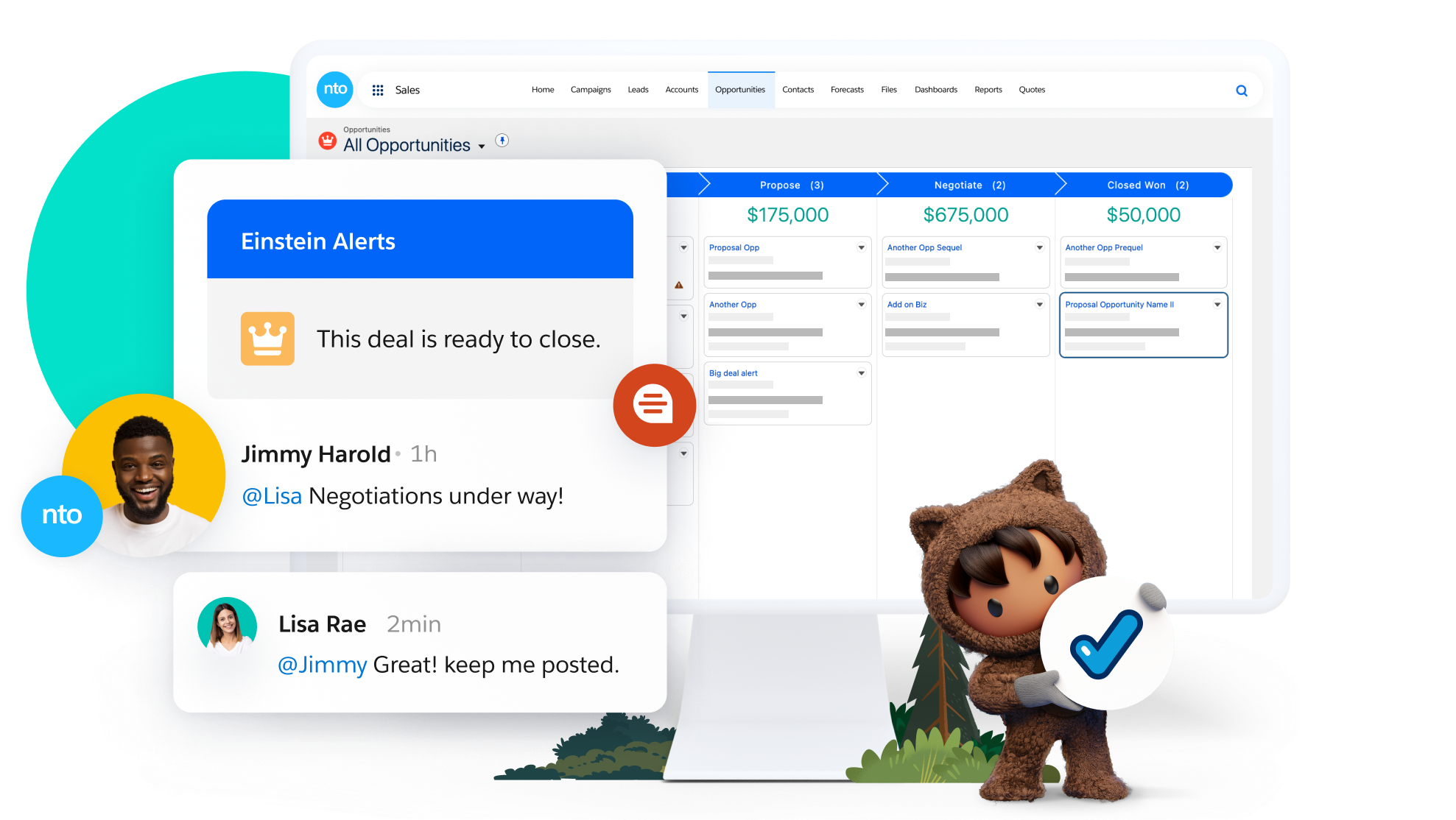Open the App Launcher grid icon
1456x820 pixels.
click(x=378, y=90)
